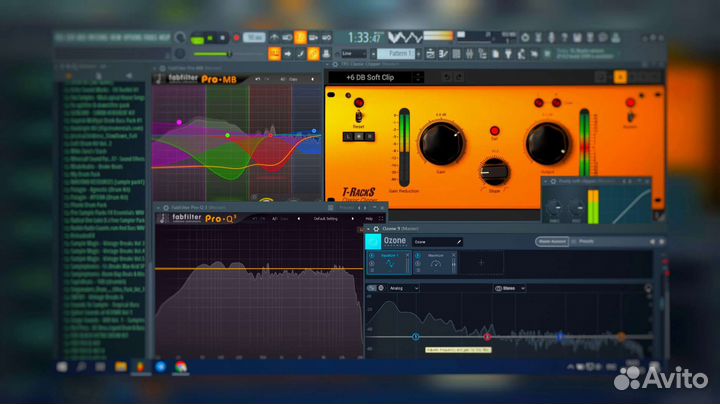Click the T-RackS Output knob
720x404 pixels.
[x=548, y=143]
